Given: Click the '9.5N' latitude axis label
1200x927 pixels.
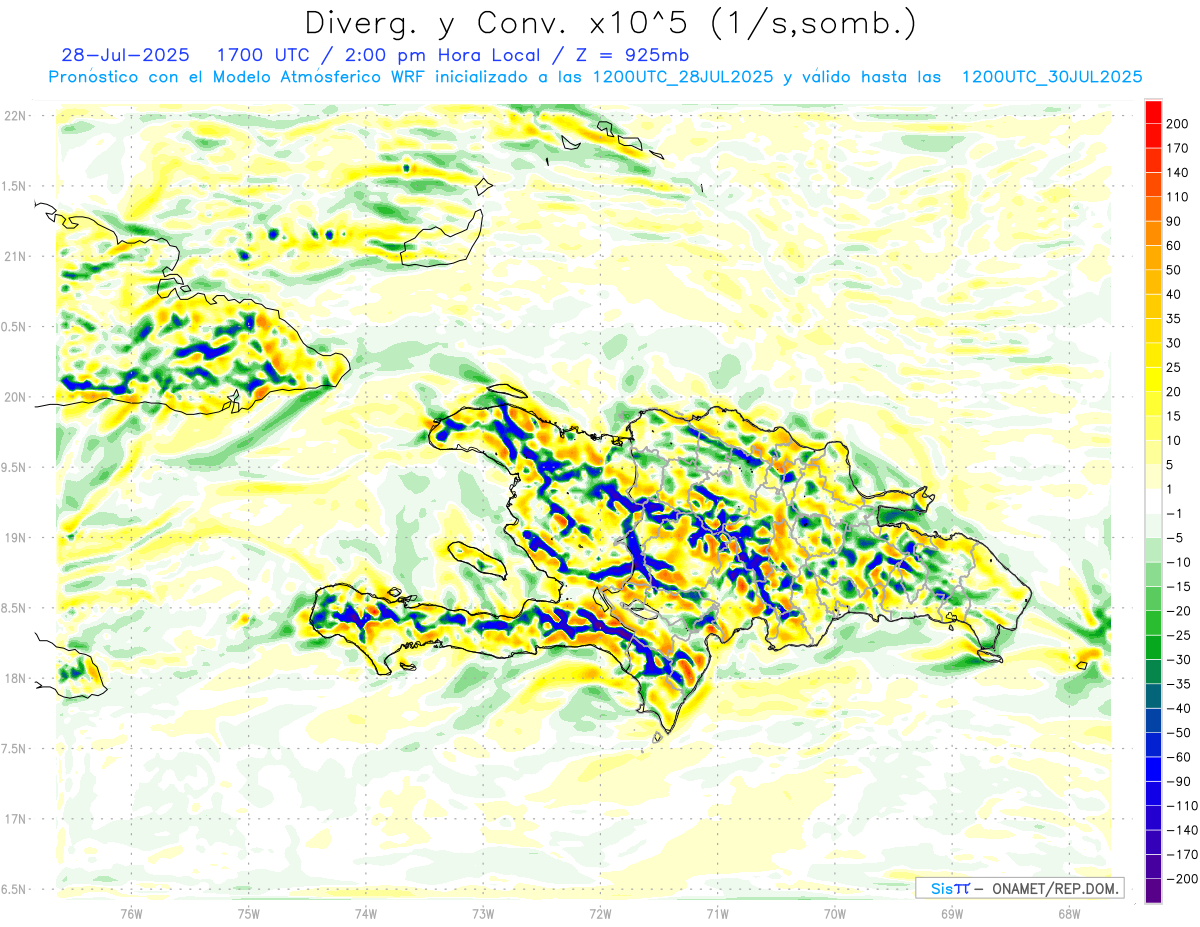Looking at the screenshot, I should [15, 467].
